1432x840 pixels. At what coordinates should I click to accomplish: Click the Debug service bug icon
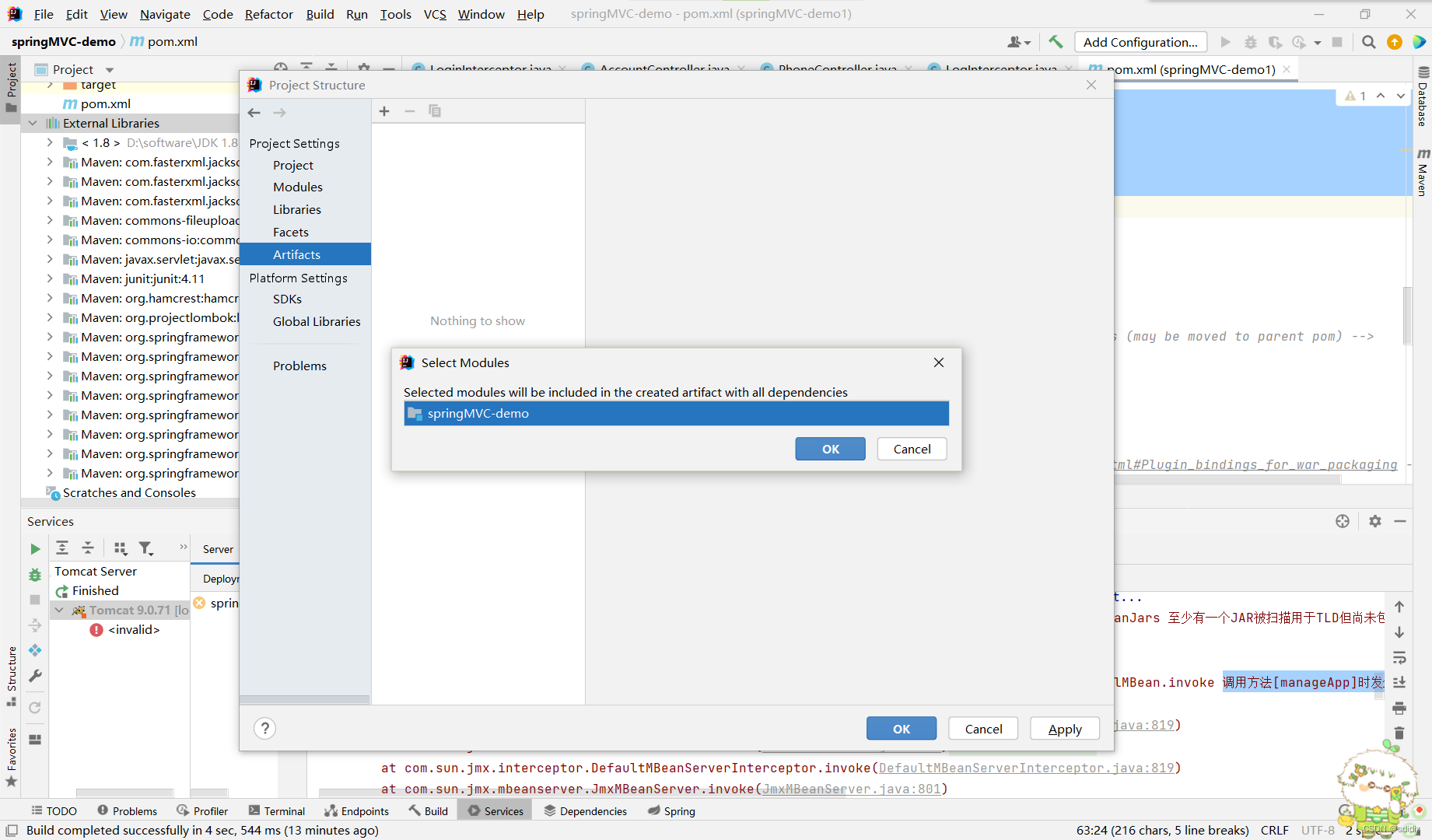coord(35,575)
